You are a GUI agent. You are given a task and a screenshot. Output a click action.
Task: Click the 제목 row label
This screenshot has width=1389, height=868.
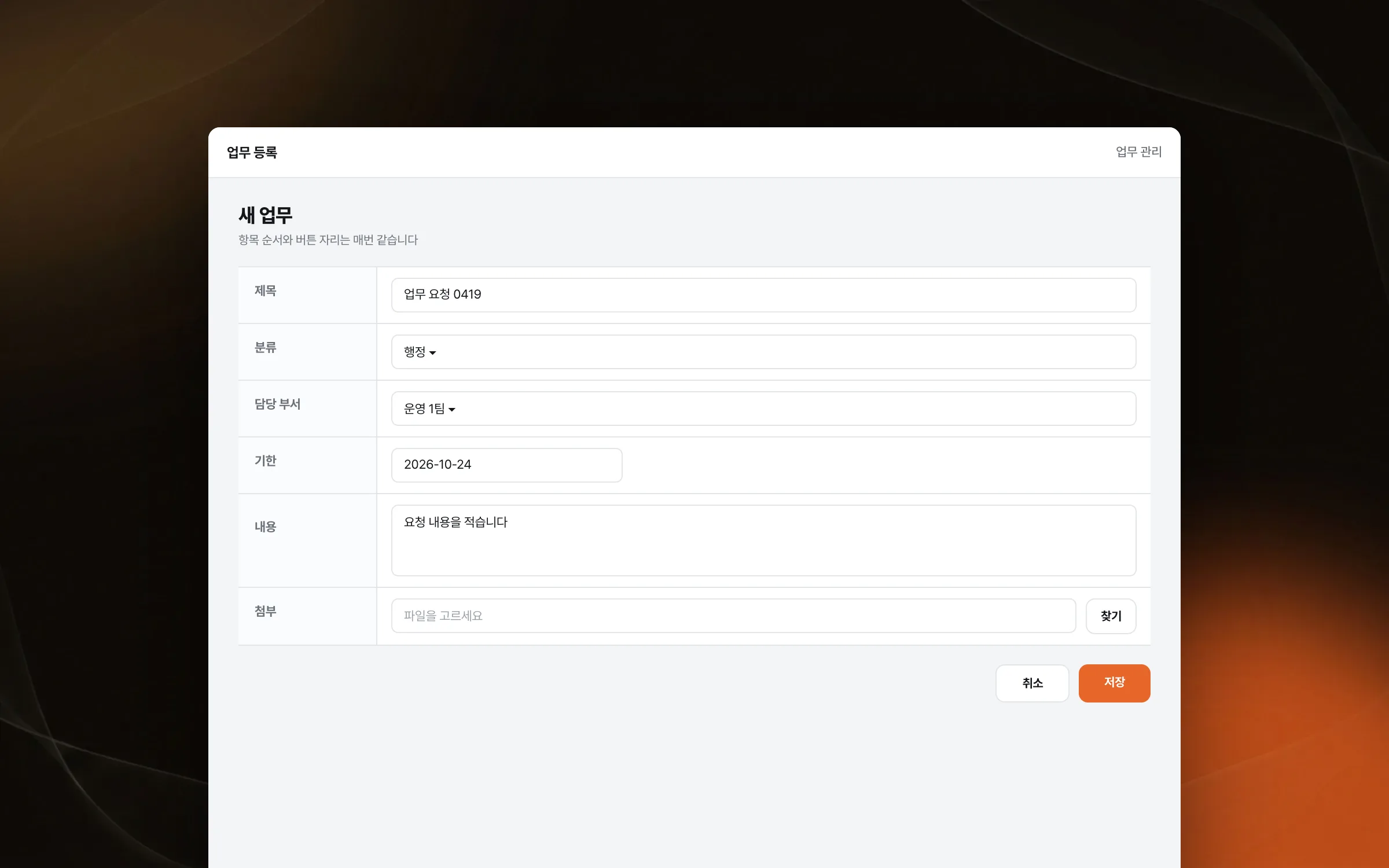pyautogui.click(x=266, y=291)
